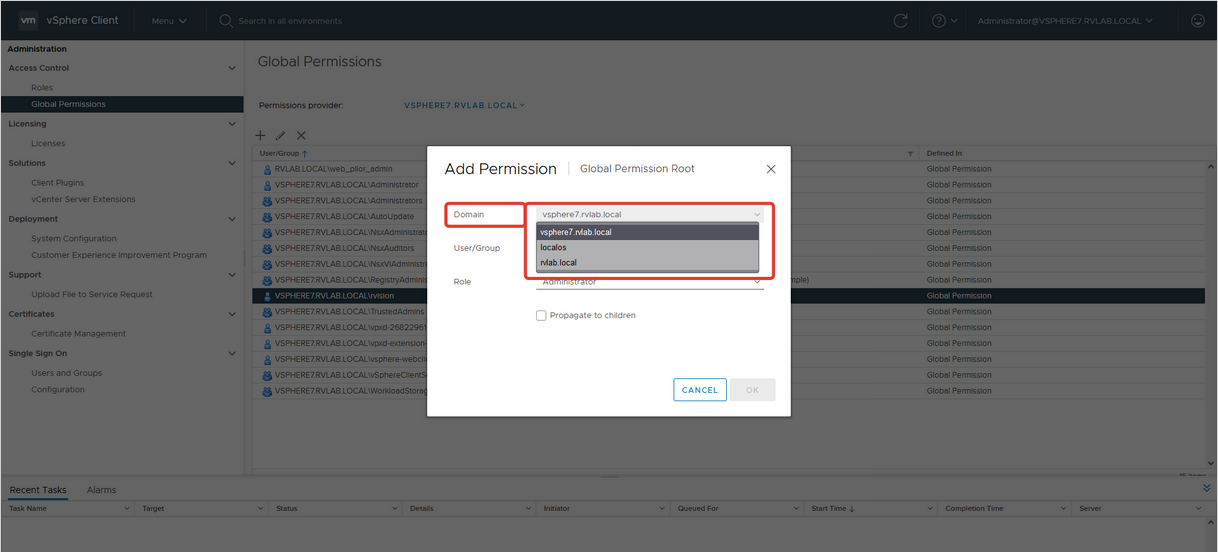Open Status column filter dropdown
This screenshot has width=1218, height=552.
point(394,508)
